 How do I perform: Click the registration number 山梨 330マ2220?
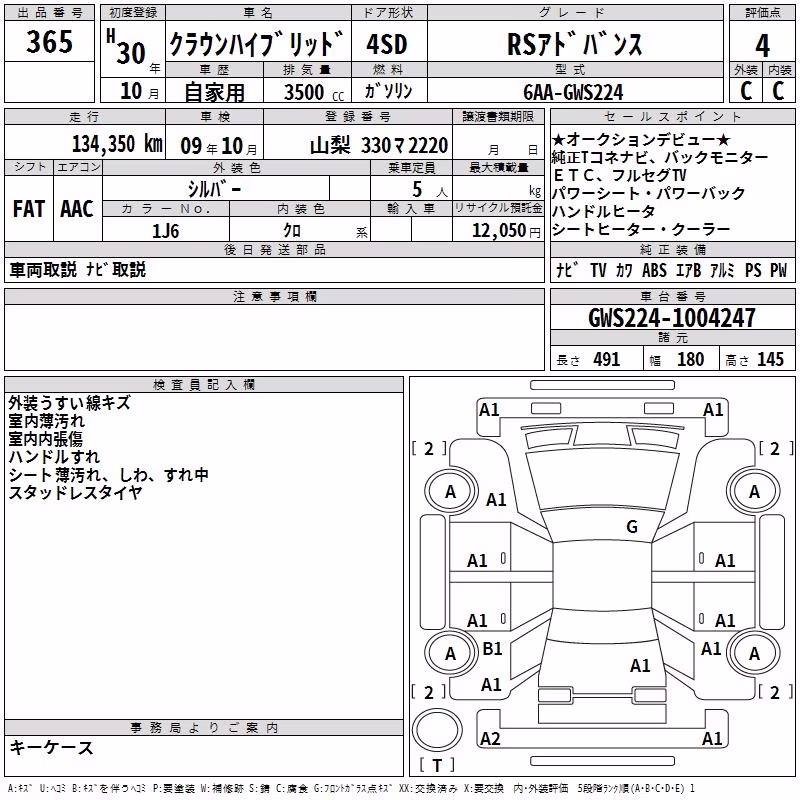point(379,146)
